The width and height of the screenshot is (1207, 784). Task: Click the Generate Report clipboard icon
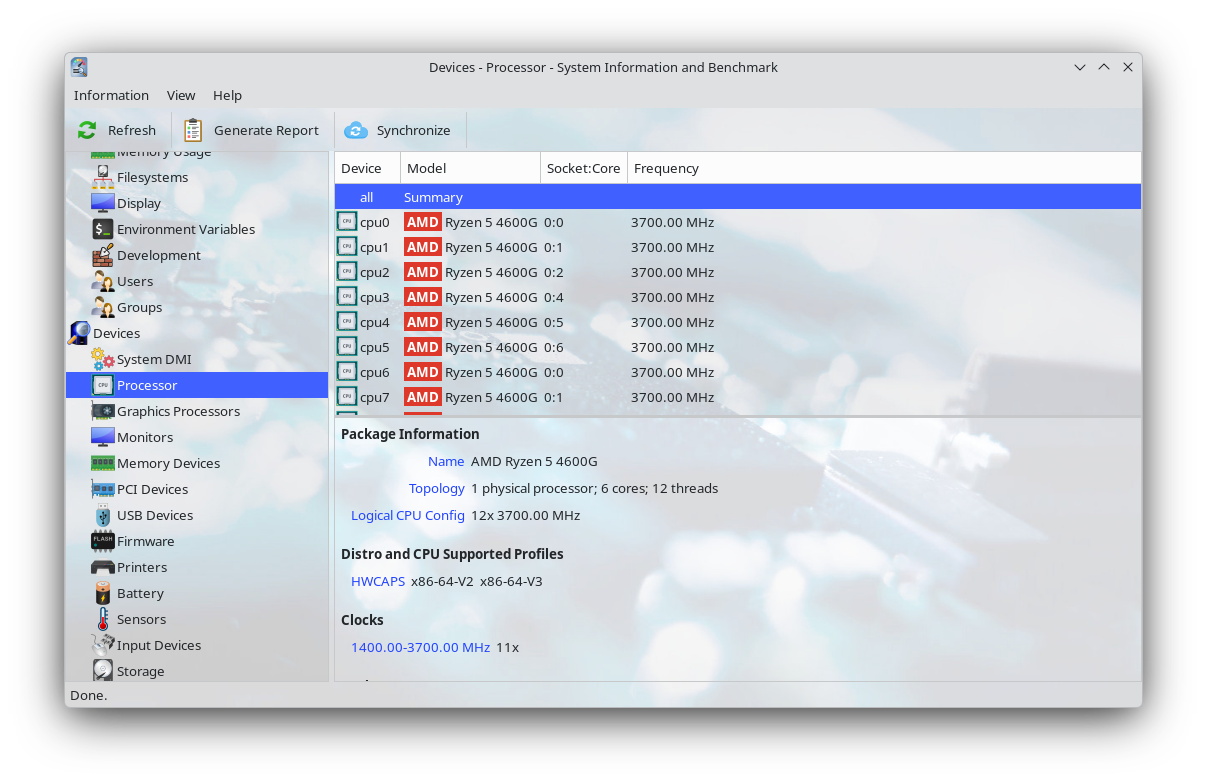pos(193,130)
